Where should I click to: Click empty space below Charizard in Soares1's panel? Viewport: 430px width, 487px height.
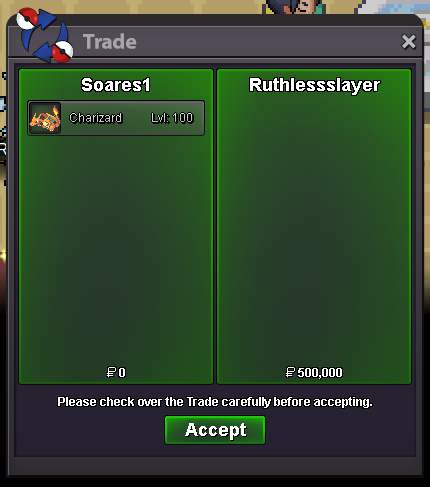(x=116, y=250)
